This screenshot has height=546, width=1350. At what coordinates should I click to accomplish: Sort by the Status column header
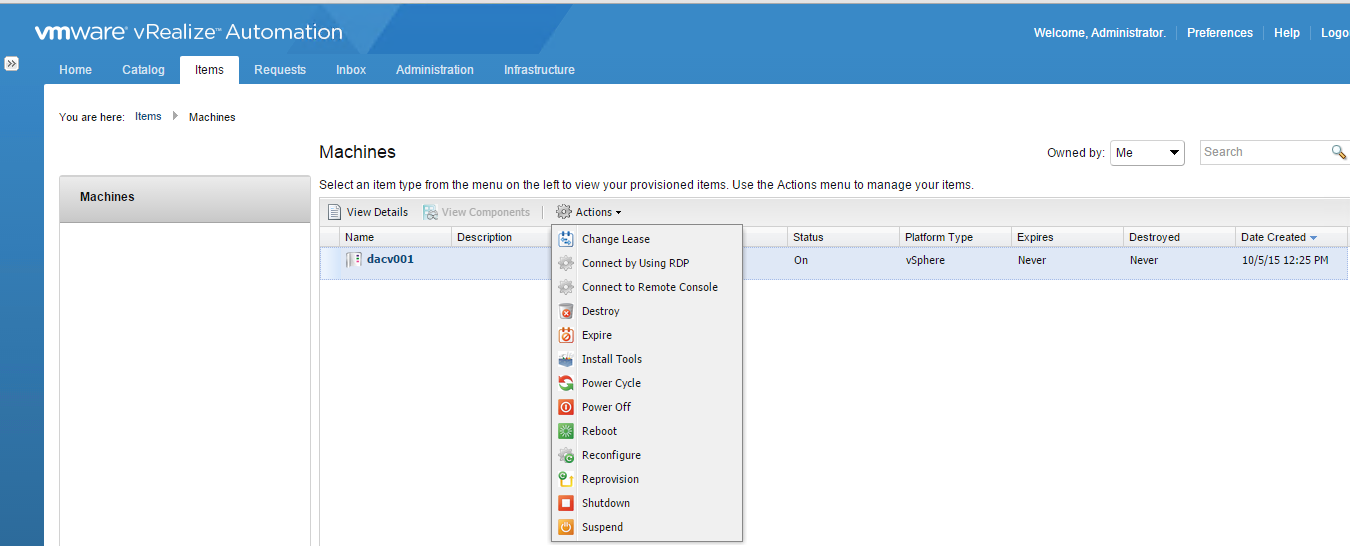point(808,237)
